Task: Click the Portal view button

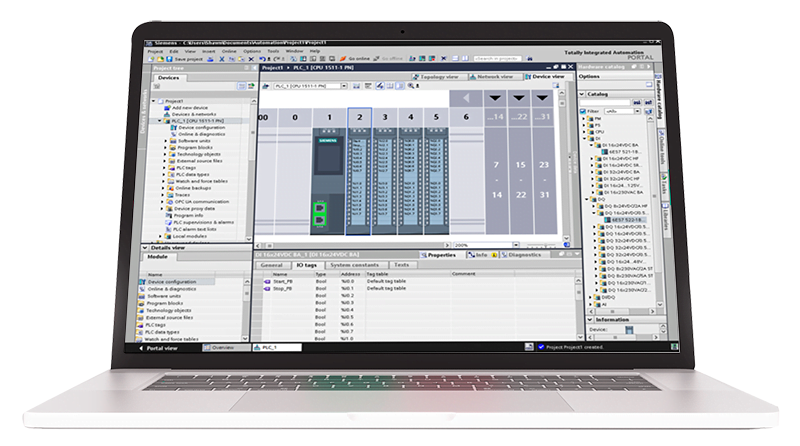Action: click(161, 348)
